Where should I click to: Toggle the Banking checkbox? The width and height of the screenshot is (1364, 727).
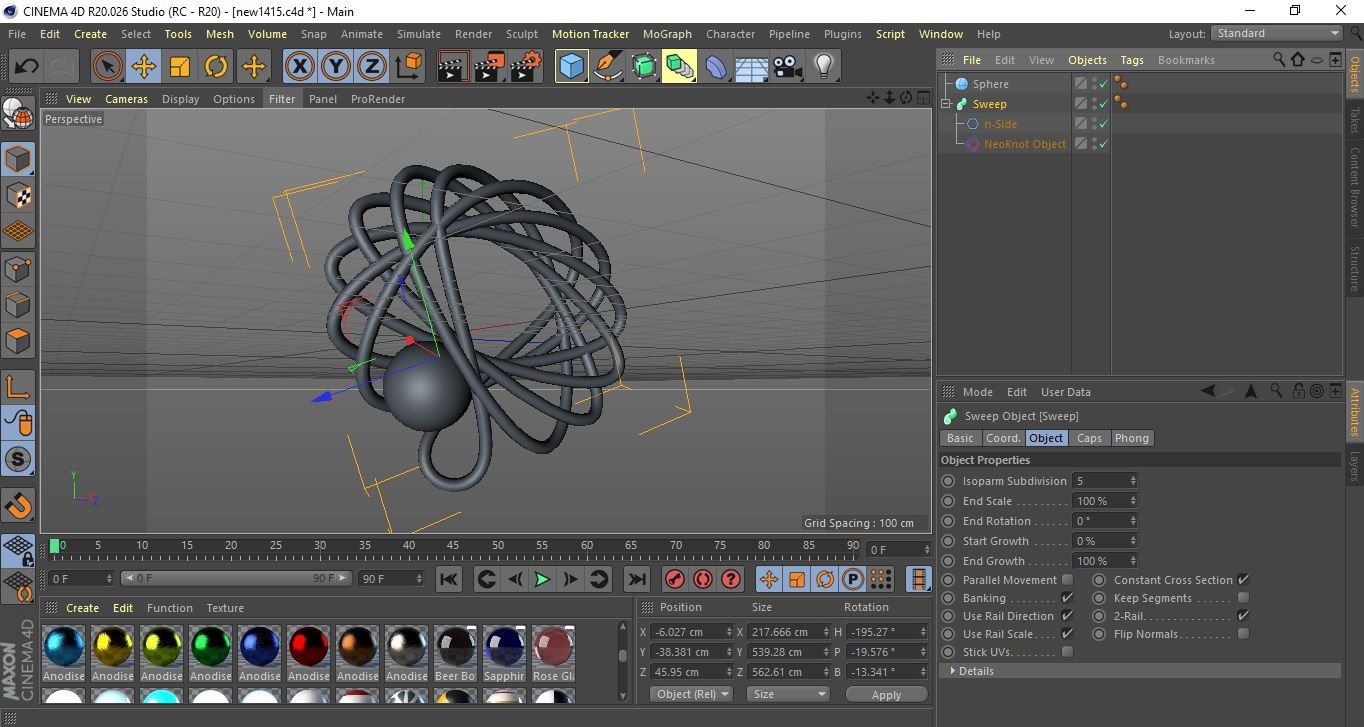click(1067, 598)
